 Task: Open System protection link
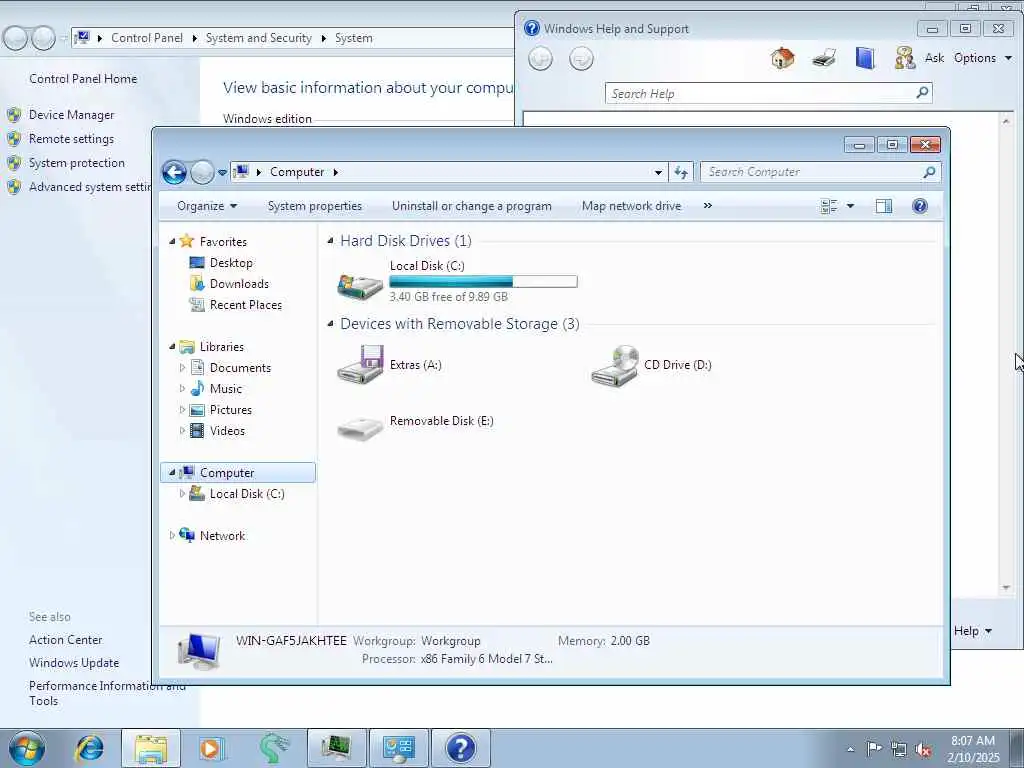76,163
